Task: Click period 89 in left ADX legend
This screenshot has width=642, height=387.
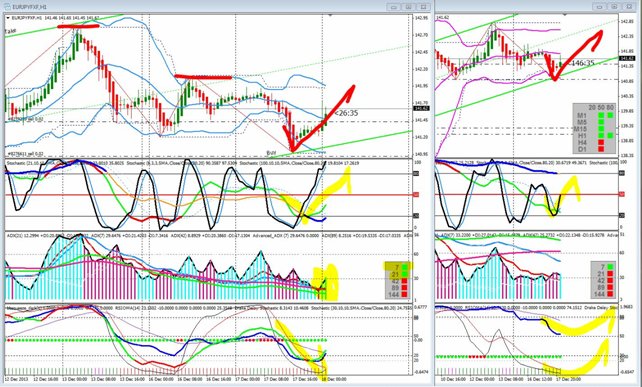Action: [396, 287]
